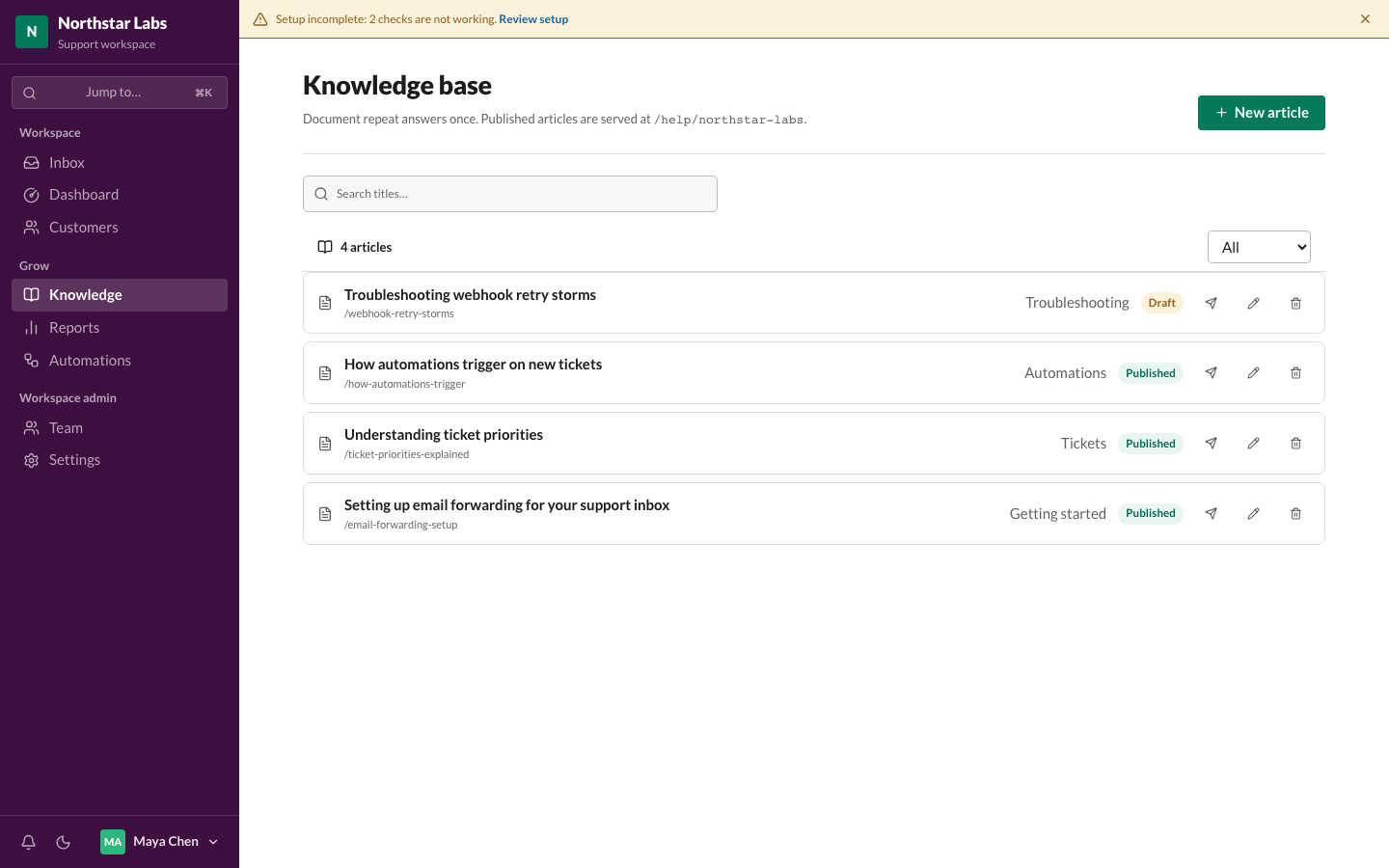Click the Automations category label in article row
This screenshot has width=1389, height=868.
(x=1065, y=373)
